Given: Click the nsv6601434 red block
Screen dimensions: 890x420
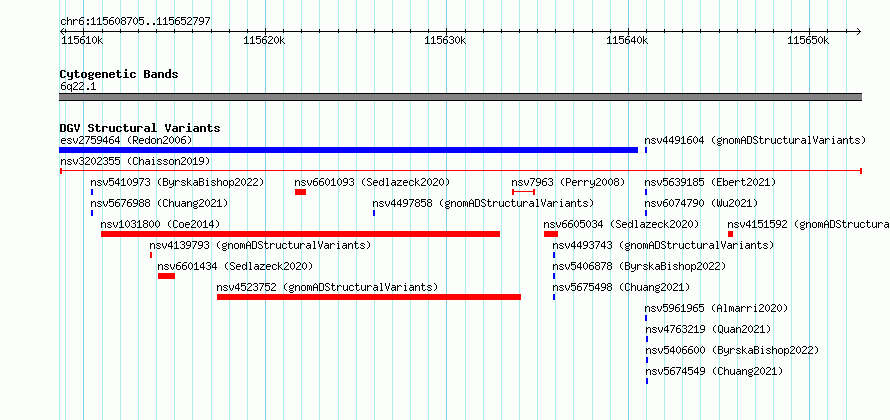Looking at the screenshot, I should coord(166,276).
